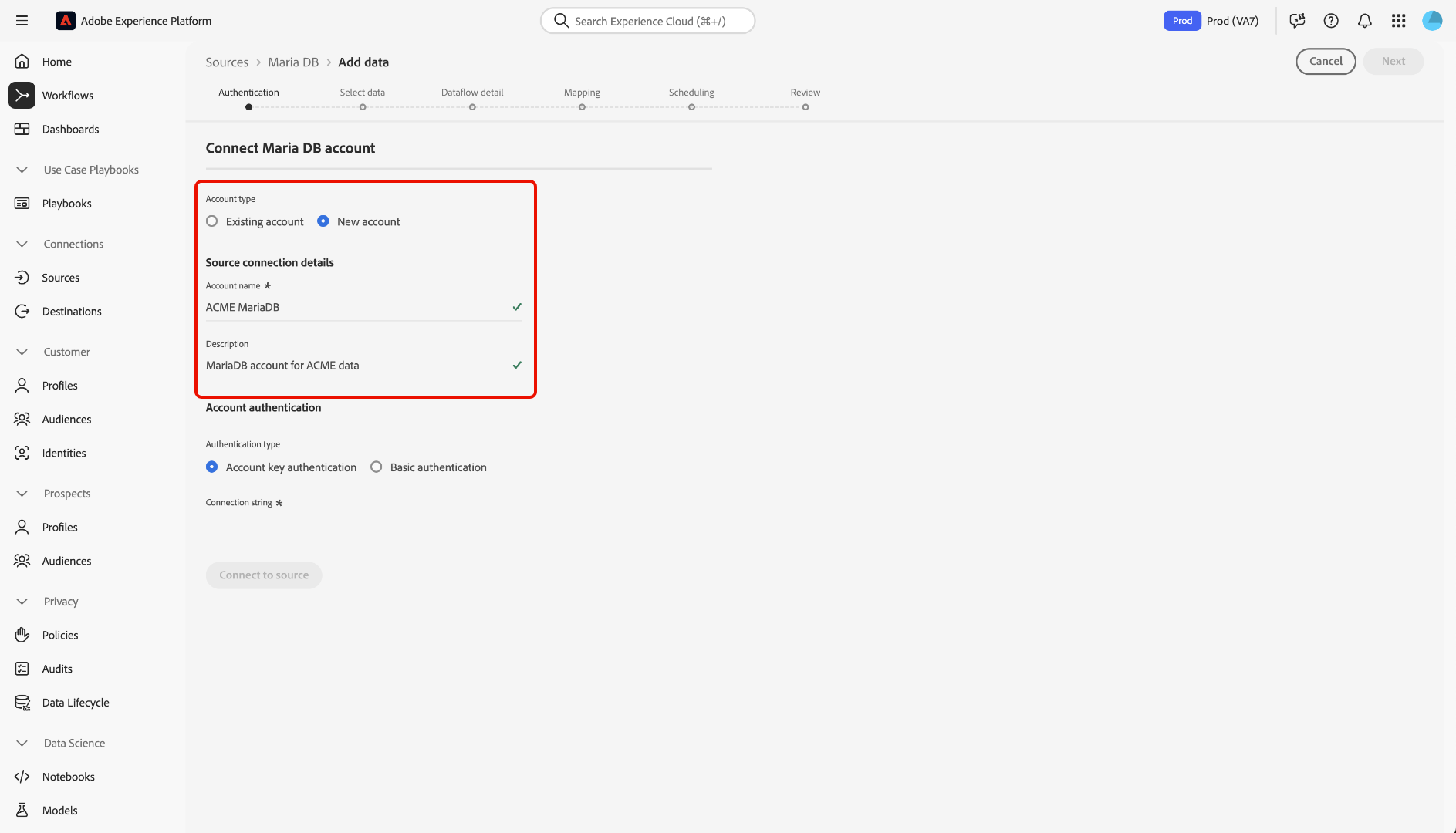Select the Existing account radio button
The image size is (1456, 833).
click(x=212, y=221)
